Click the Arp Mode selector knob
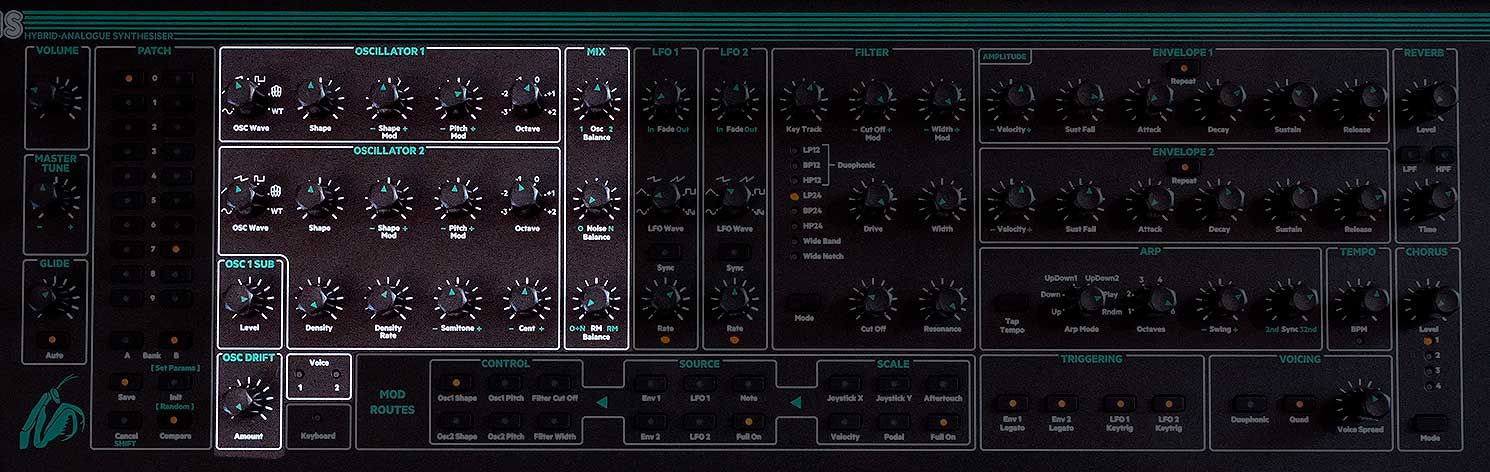1490x472 pixels. point(1081,298)
